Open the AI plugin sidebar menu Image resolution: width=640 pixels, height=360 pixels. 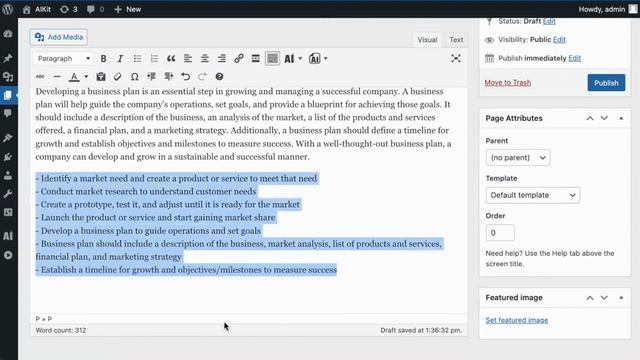[8, 236]
